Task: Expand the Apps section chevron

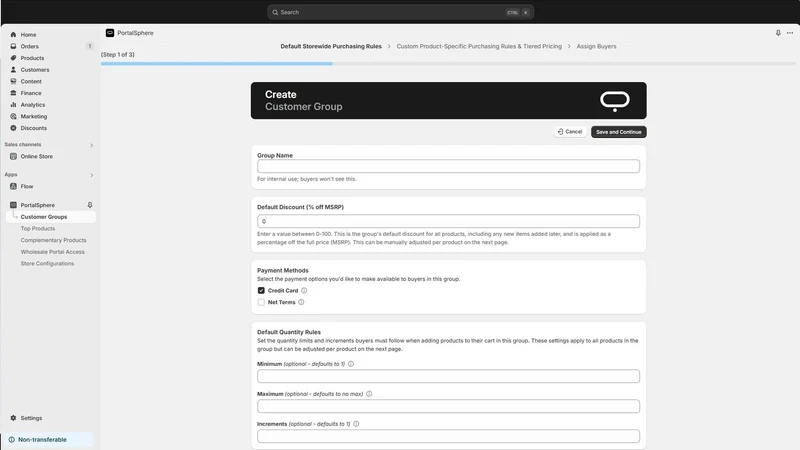Action: 91,176
